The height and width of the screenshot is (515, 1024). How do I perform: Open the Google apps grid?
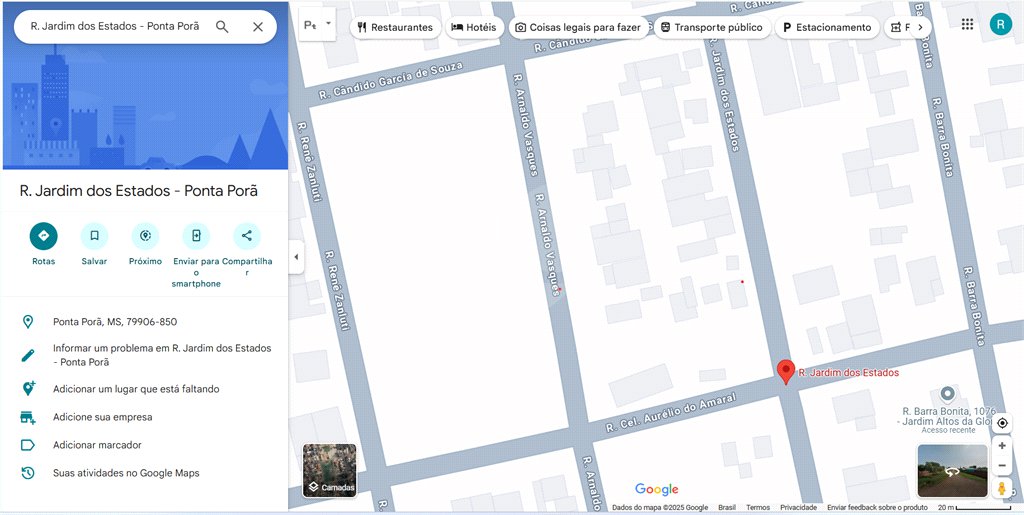(x=967, y=25)
